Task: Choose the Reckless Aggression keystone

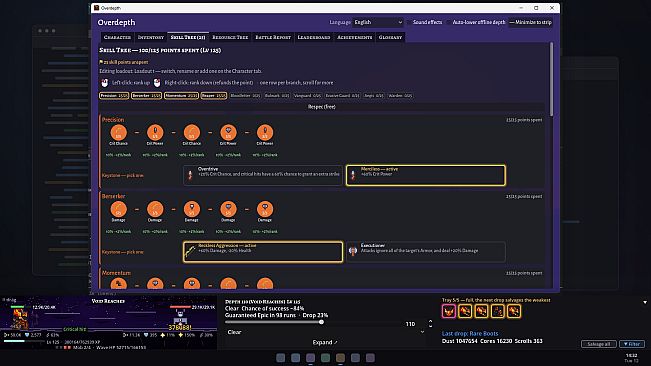Action: pyautogui.click(x=263, y=252)
